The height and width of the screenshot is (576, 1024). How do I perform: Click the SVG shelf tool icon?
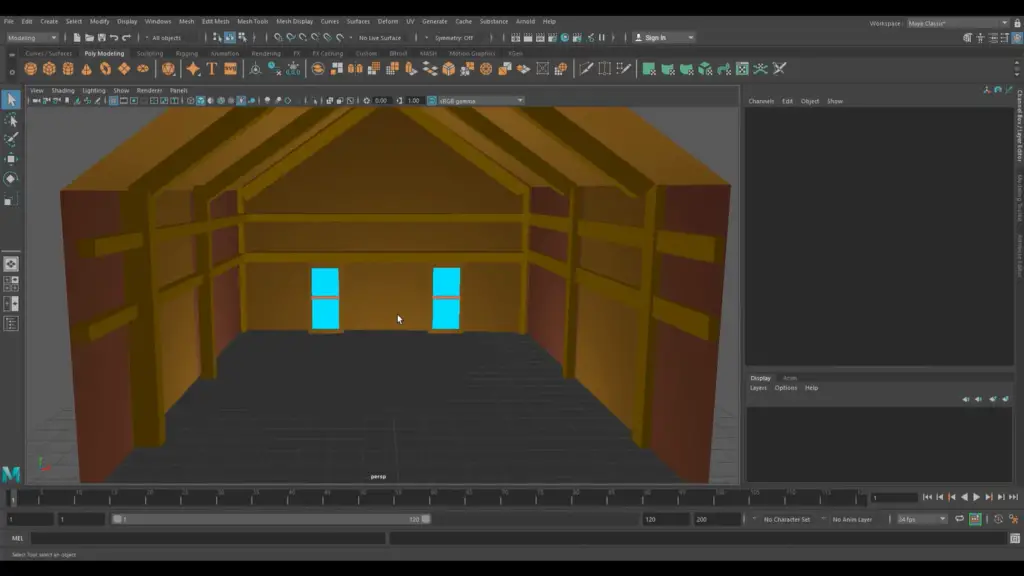[x=231, y=69]
